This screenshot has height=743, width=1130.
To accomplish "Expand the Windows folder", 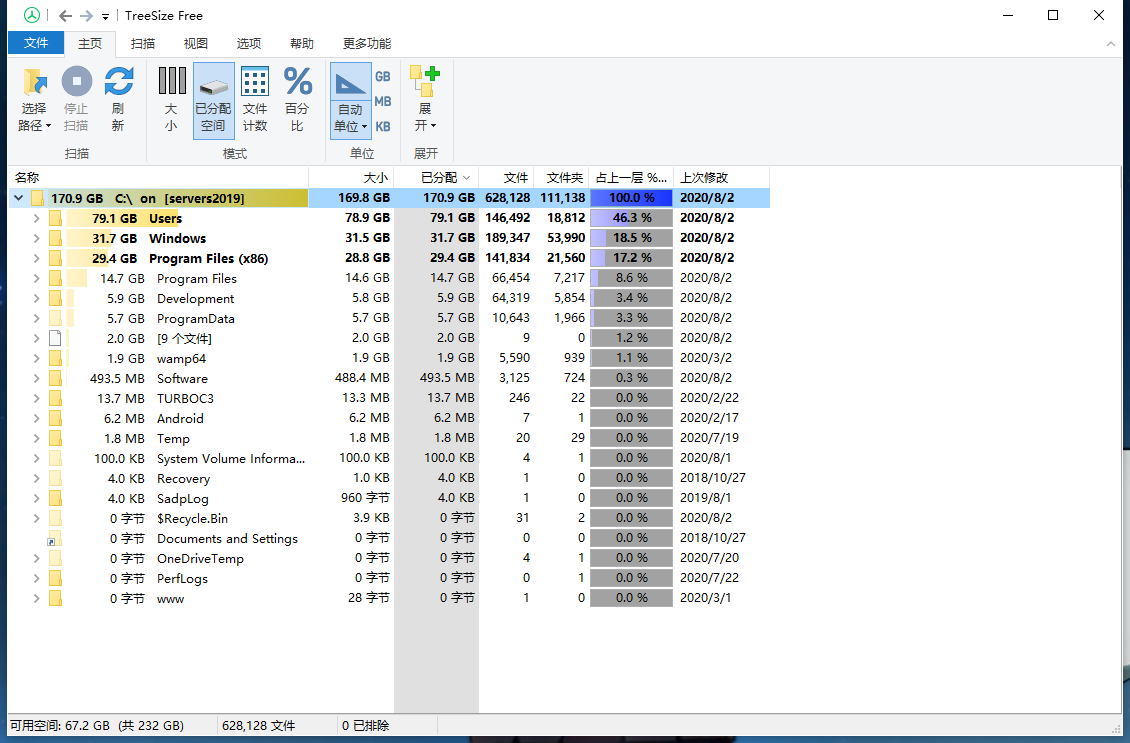I will pyautogui.click(x=36, y=238).
